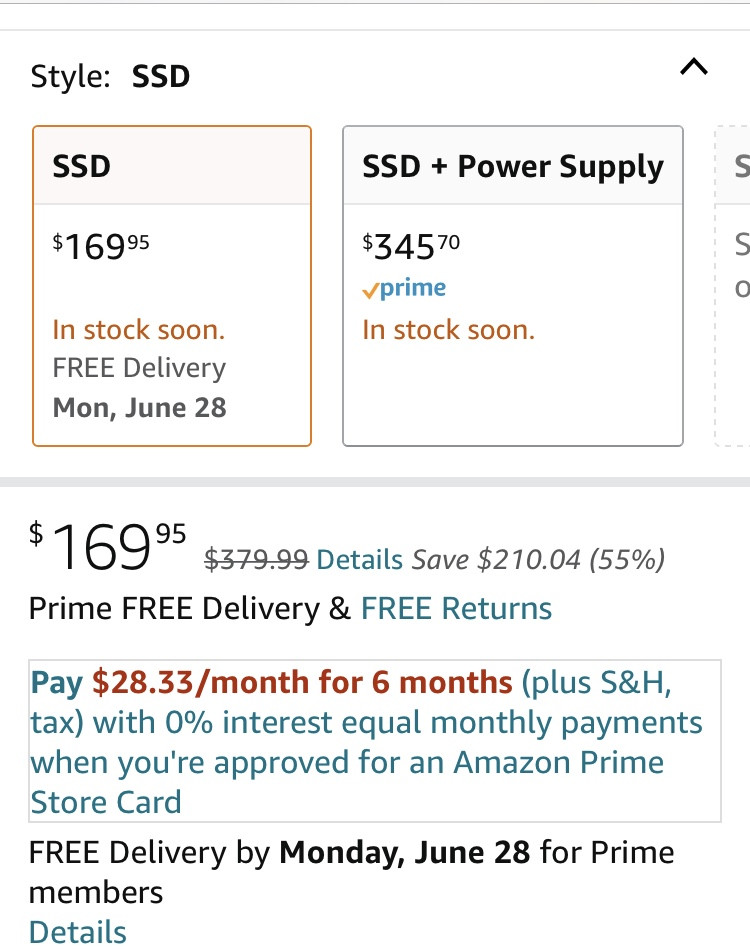Click the strikethrough $379.99 list price
Image resolution: width=750 pixels, height=949 pixels.
pyautogui.click(x=257, y=560)
